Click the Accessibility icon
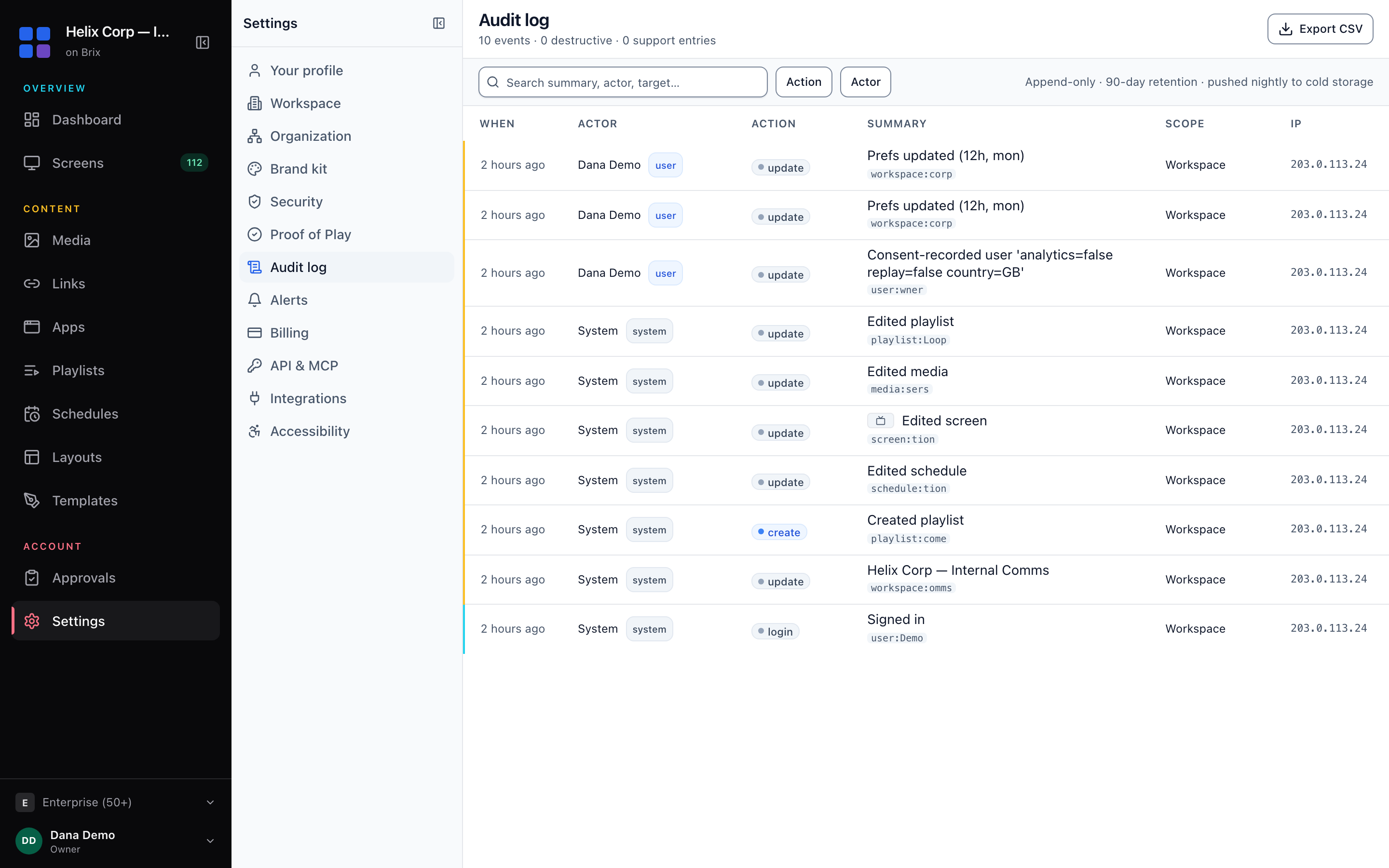The height and width of the screenshot is (868, 1389). 254,431
